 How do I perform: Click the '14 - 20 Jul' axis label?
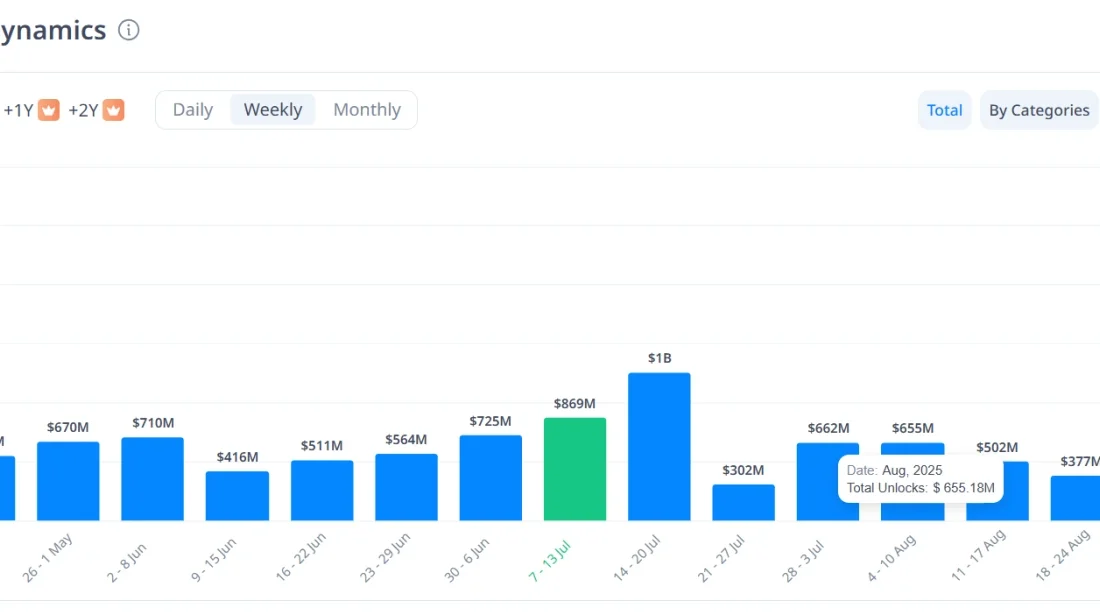click(636, 558)
